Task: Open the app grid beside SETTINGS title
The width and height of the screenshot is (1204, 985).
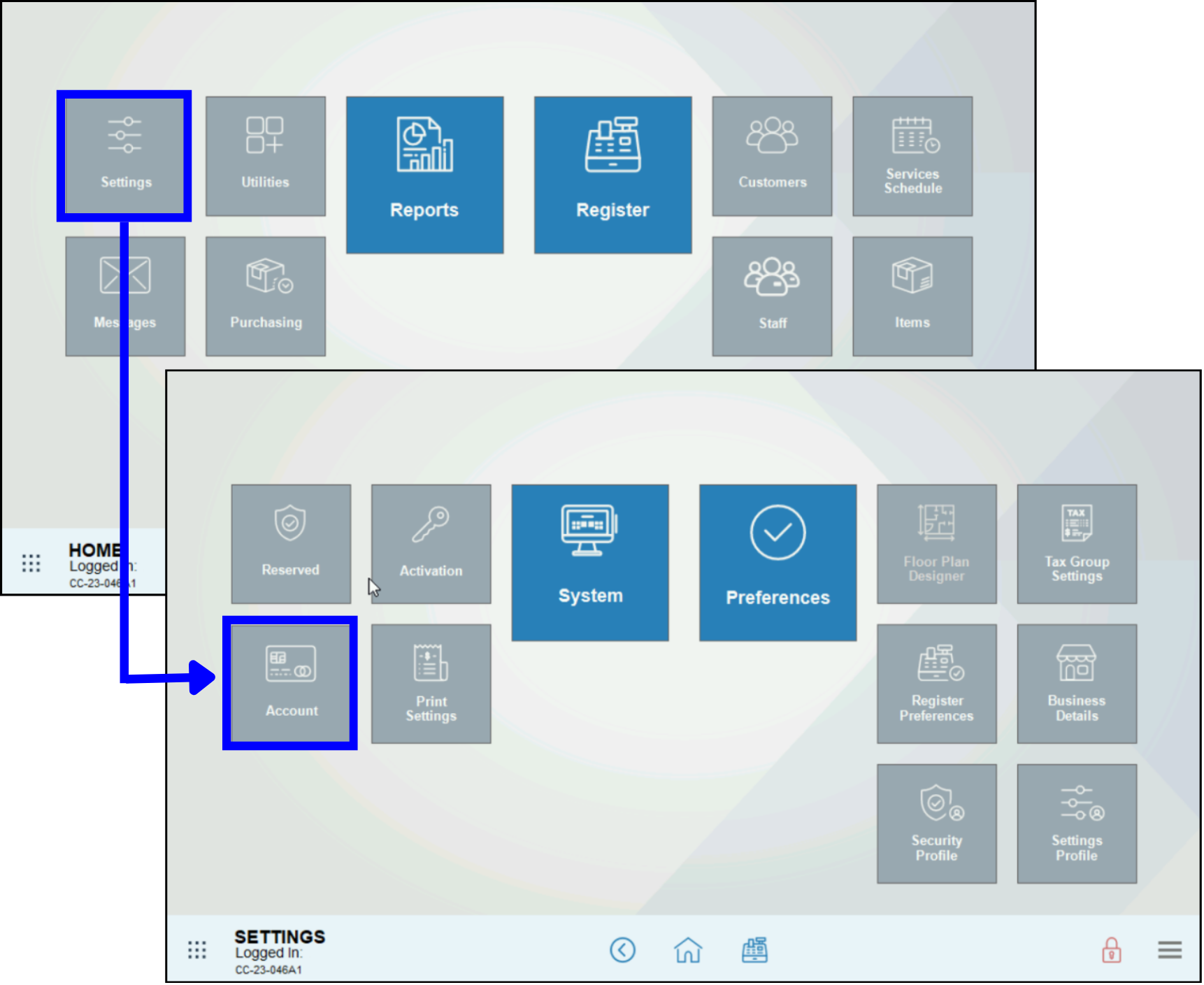Action: coord(197,950)
